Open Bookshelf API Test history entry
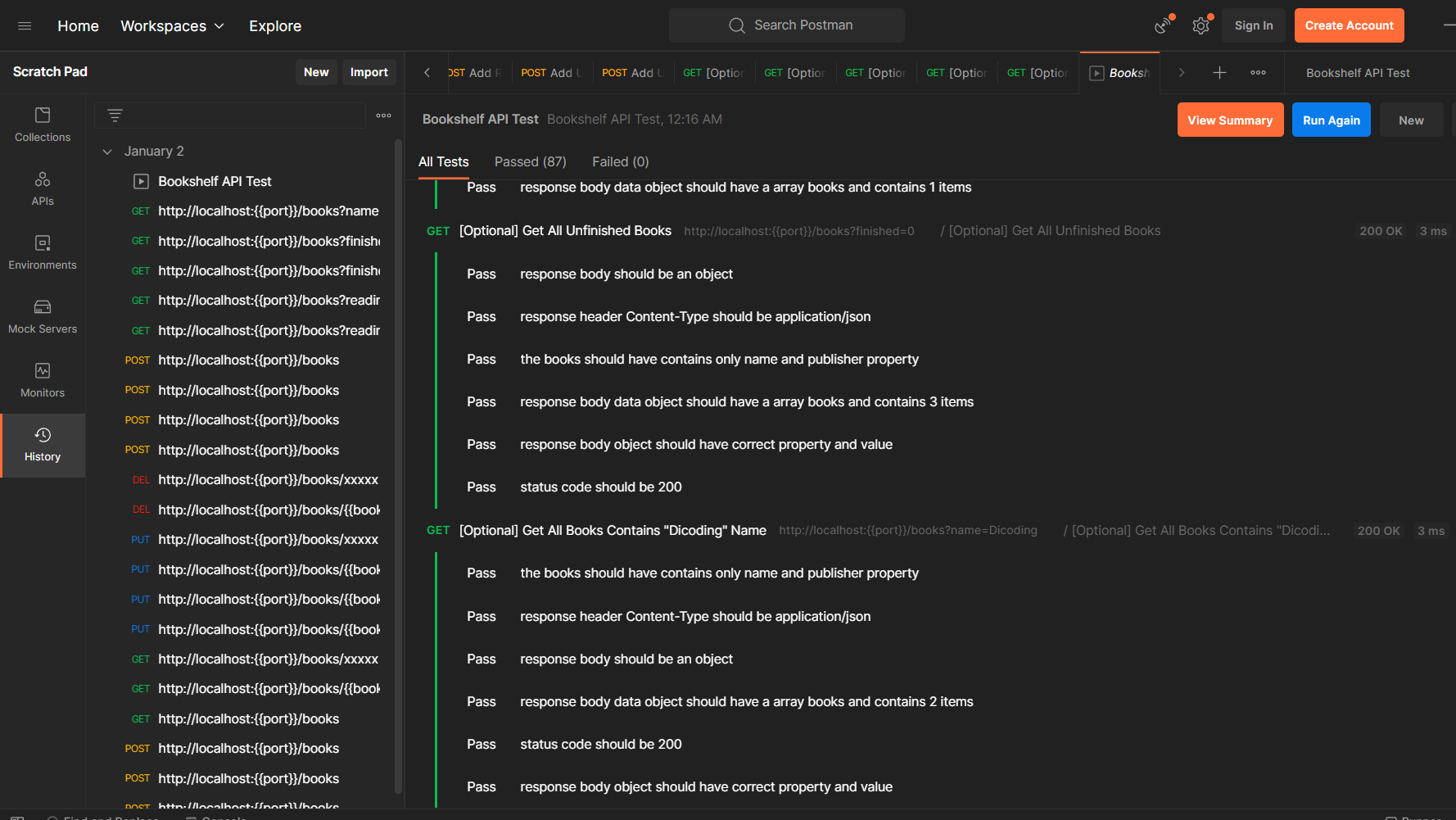 tap(215, 182)
